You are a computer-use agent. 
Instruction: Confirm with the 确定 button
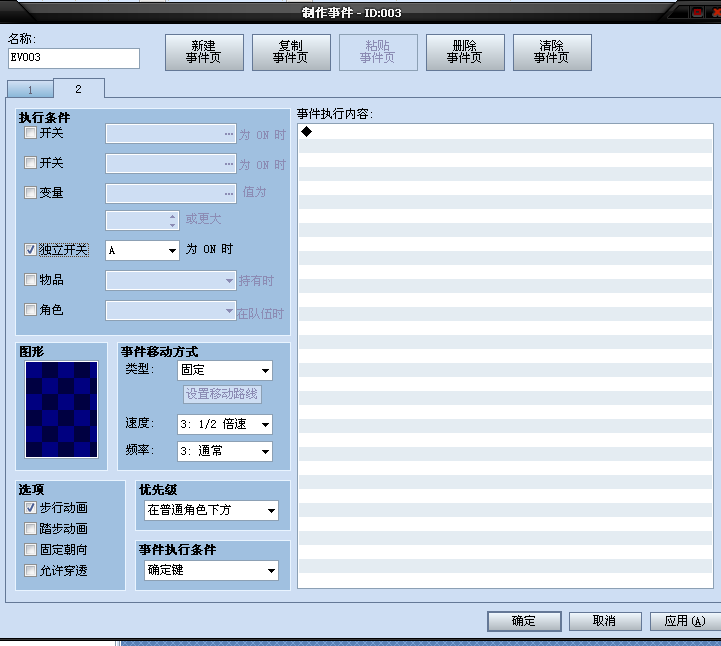click(x=524, y=621)
